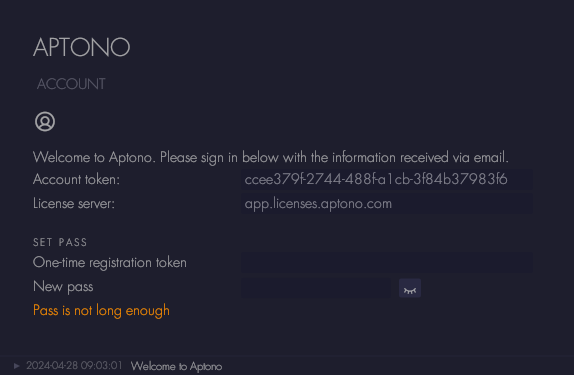This screenshot has height=375, width=574.
Task: Click the welcome sign-in instruction text
Action: pos(271,157)
